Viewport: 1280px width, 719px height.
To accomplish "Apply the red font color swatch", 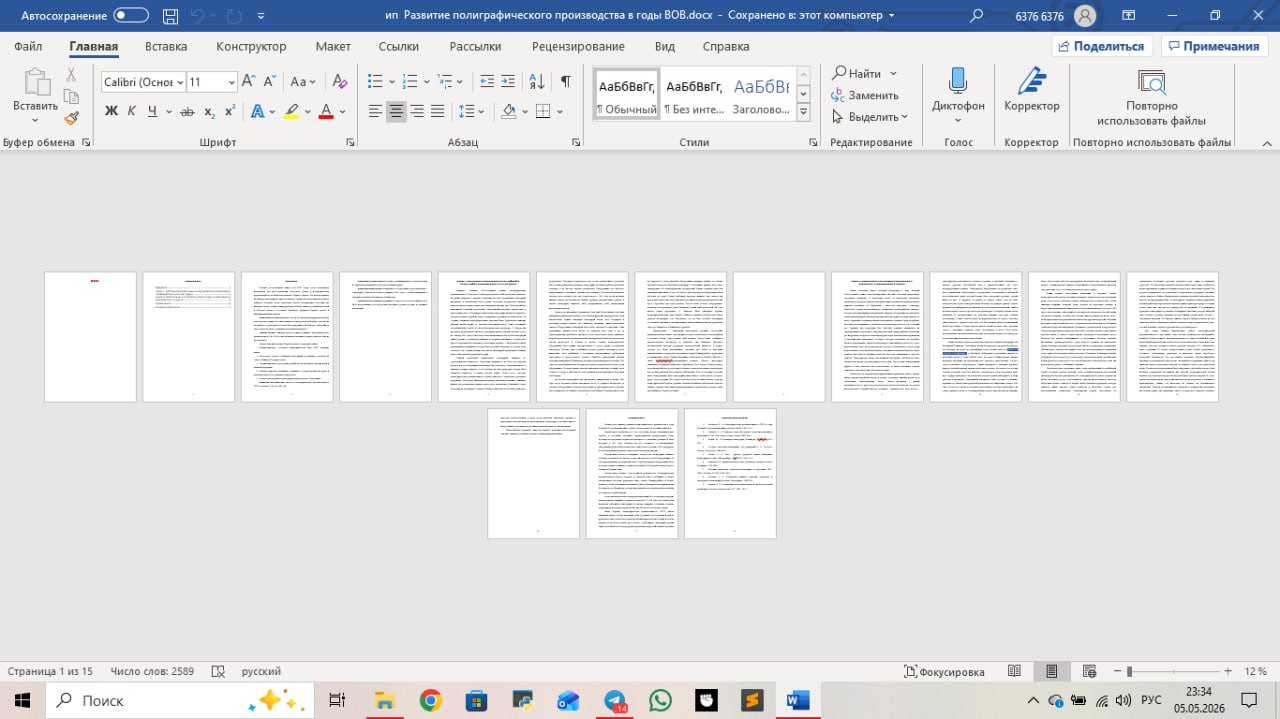I will pyautogui.click(x=325, y=112).
